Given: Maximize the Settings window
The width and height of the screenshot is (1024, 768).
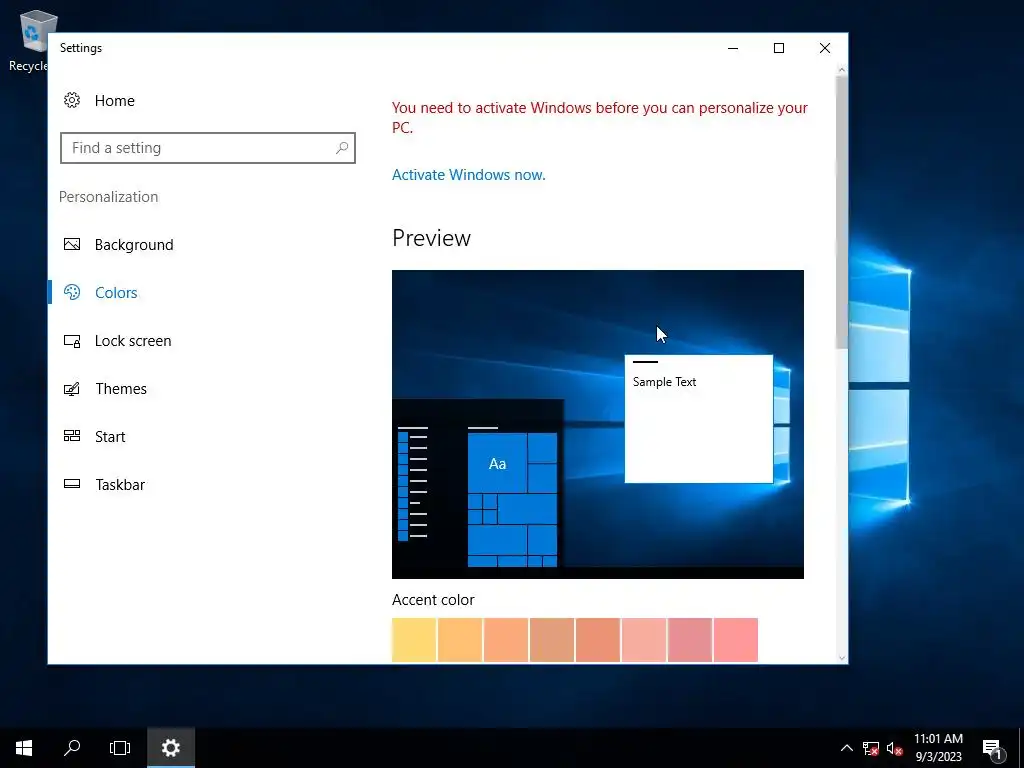Looking at the screenshot, I should (x=778, y=48).
